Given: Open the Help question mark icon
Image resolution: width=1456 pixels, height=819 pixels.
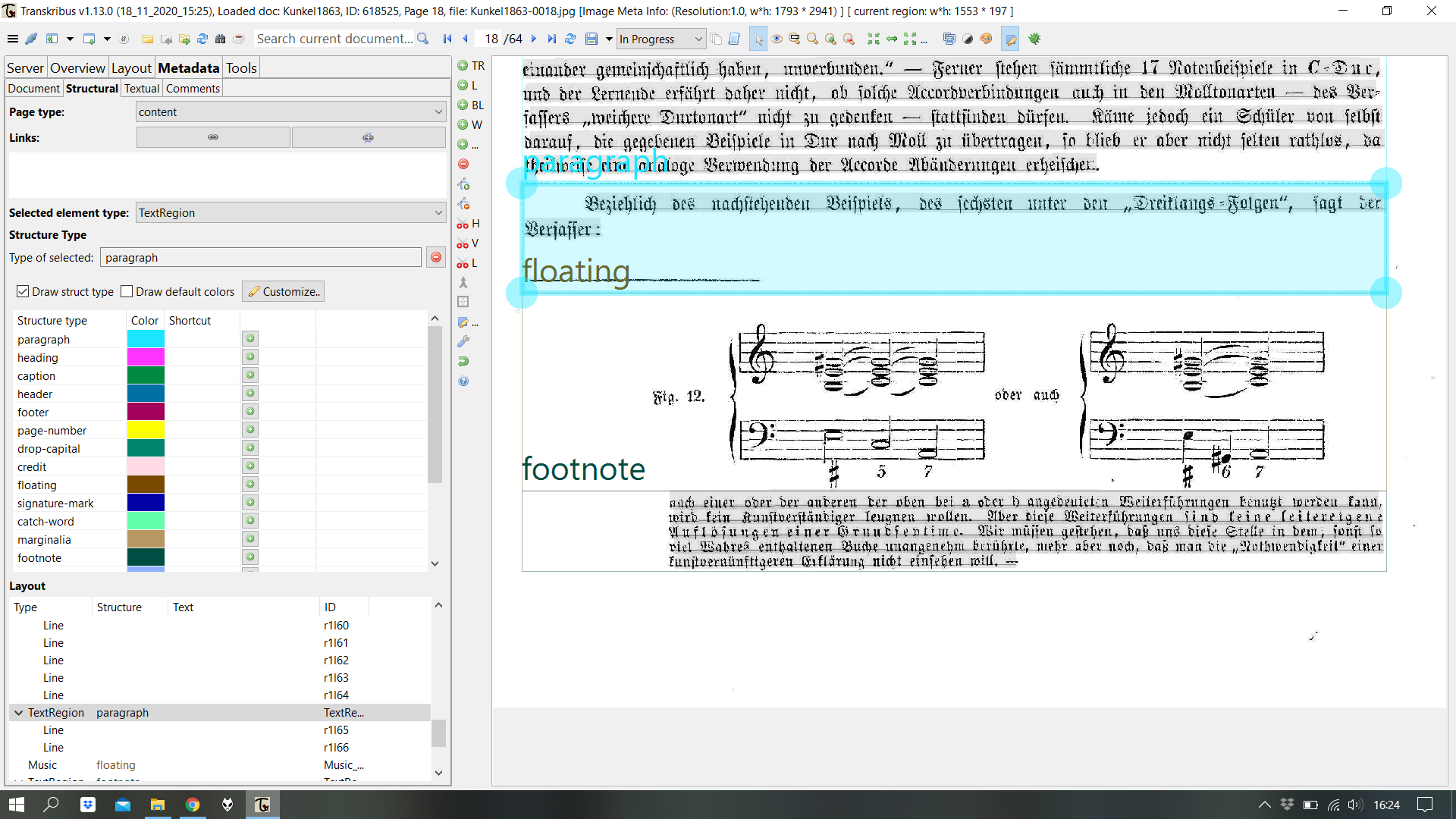Looking at the screenshot, I should [463, 381].
